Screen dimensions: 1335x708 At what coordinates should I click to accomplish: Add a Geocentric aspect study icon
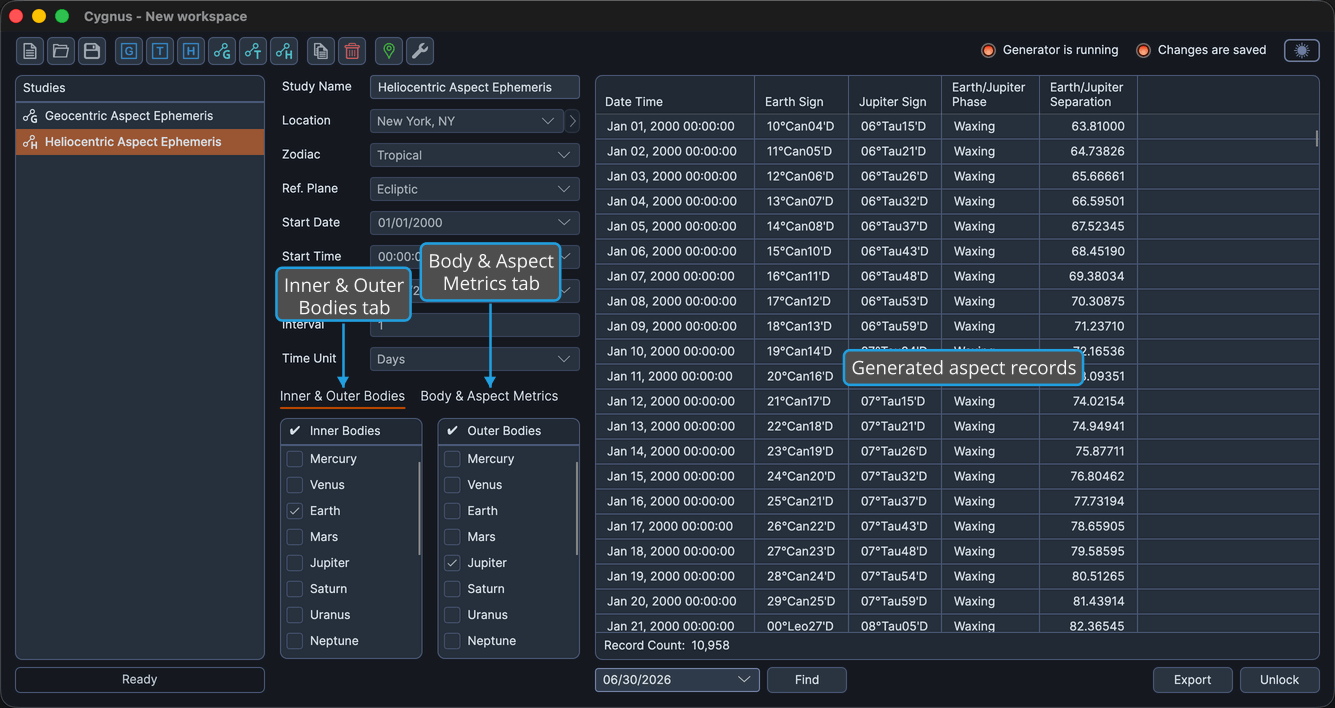point(222,51)
